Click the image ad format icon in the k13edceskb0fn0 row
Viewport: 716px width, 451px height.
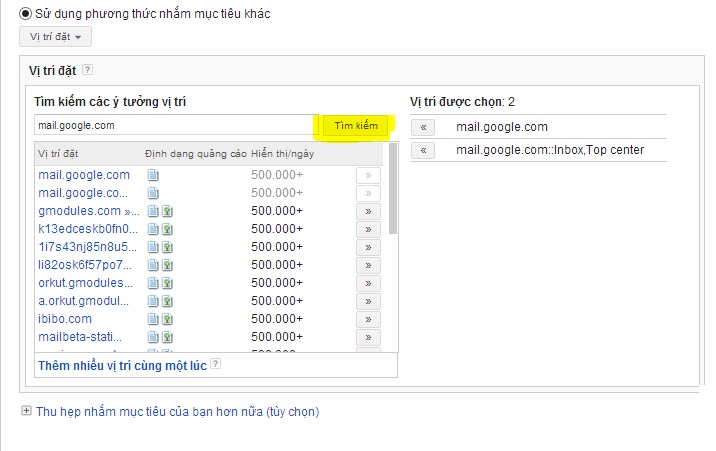(x=168, y=229)
